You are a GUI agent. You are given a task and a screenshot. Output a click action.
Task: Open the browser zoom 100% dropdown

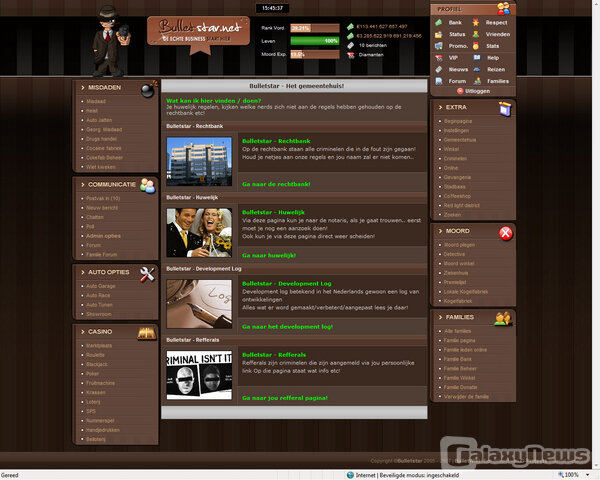(x=587, y=475)
